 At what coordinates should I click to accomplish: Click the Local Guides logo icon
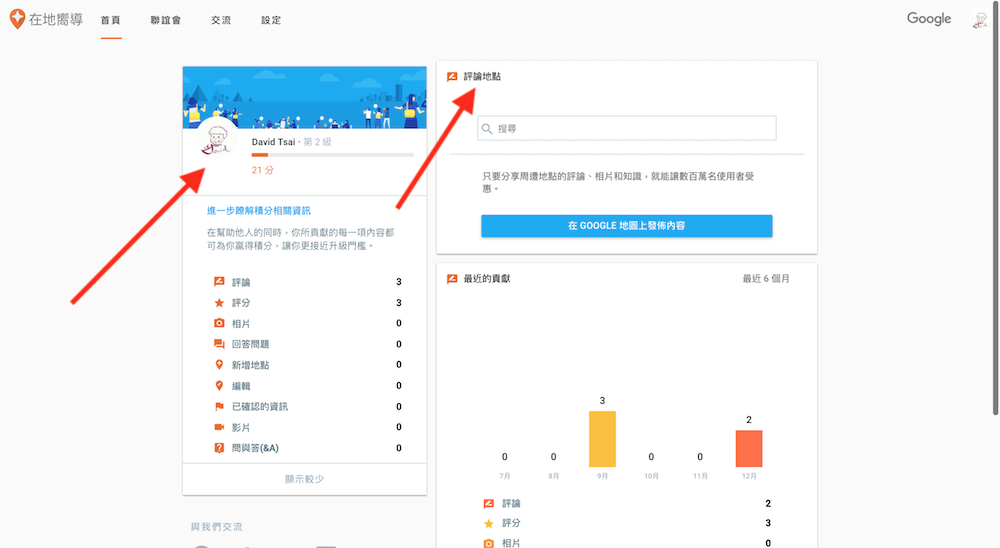pos(17,19)
